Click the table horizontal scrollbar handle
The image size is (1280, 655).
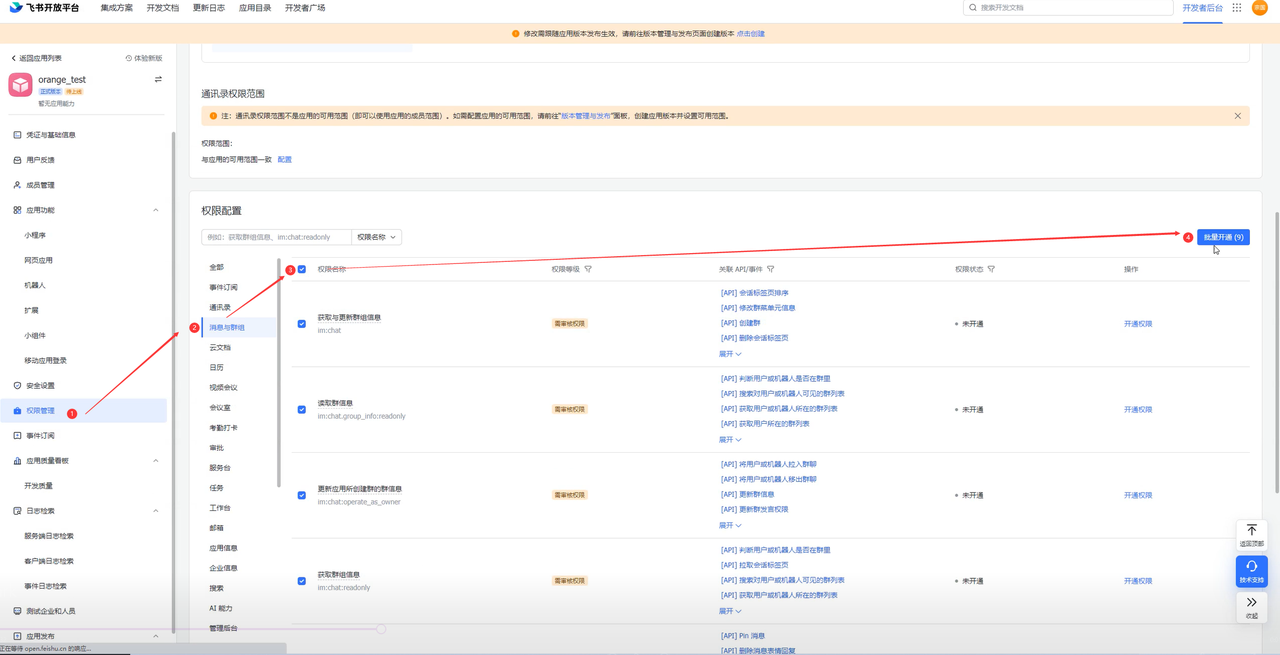point(381,629)
